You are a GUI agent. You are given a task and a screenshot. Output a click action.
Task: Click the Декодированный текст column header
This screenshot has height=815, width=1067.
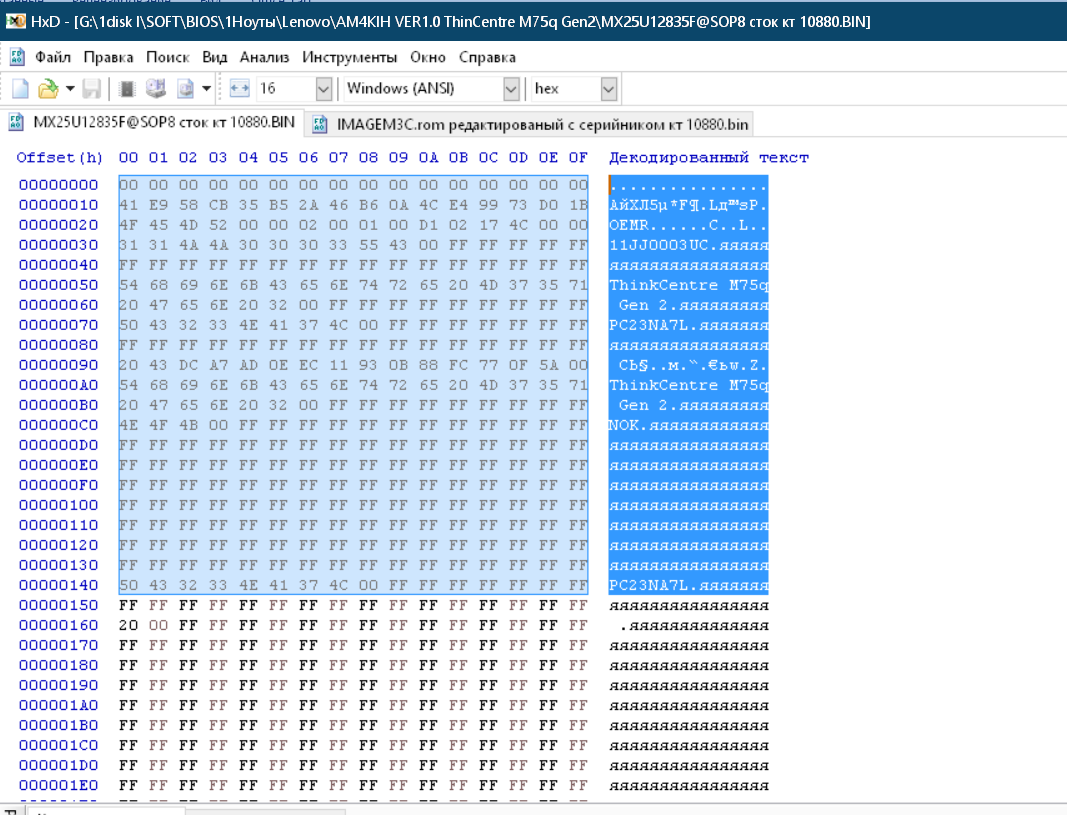click(x=709, y=158)
